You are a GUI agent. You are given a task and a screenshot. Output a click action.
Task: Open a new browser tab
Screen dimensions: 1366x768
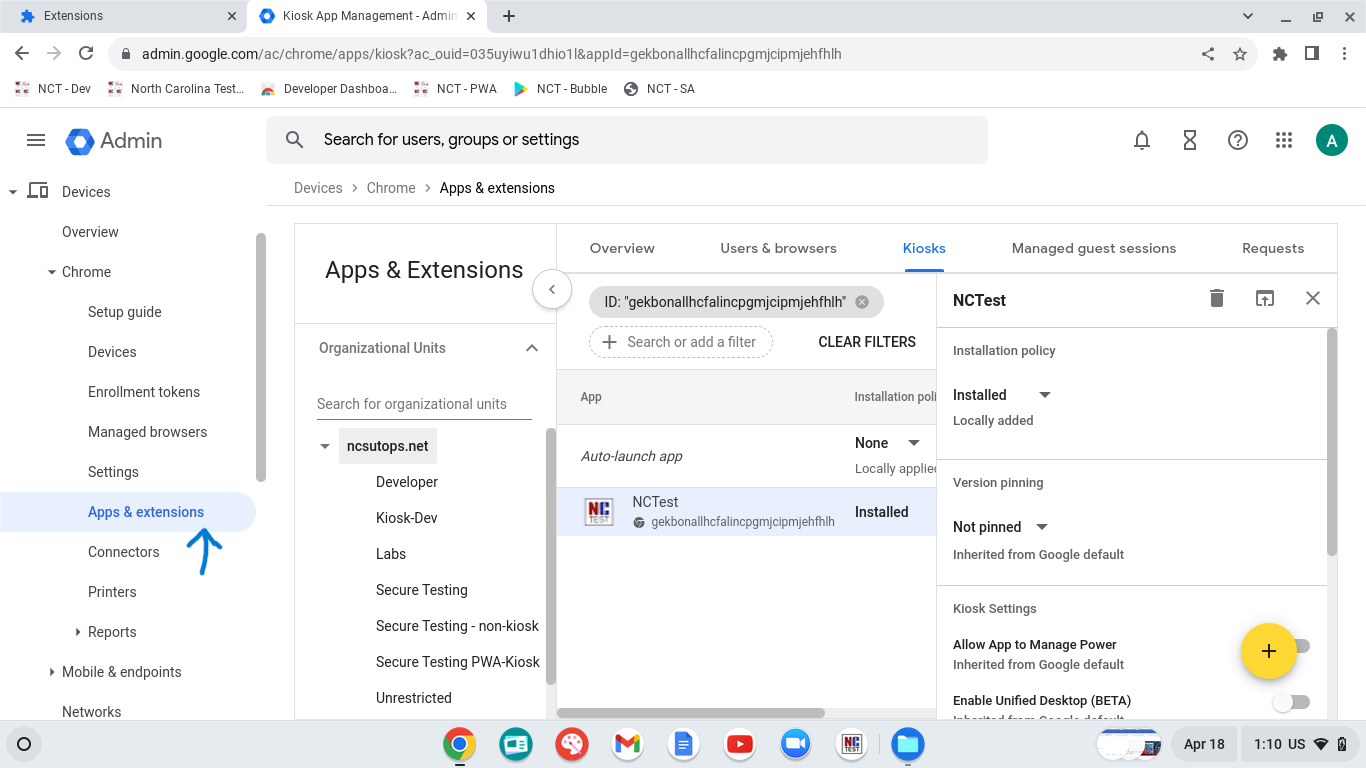click(509, 16)
